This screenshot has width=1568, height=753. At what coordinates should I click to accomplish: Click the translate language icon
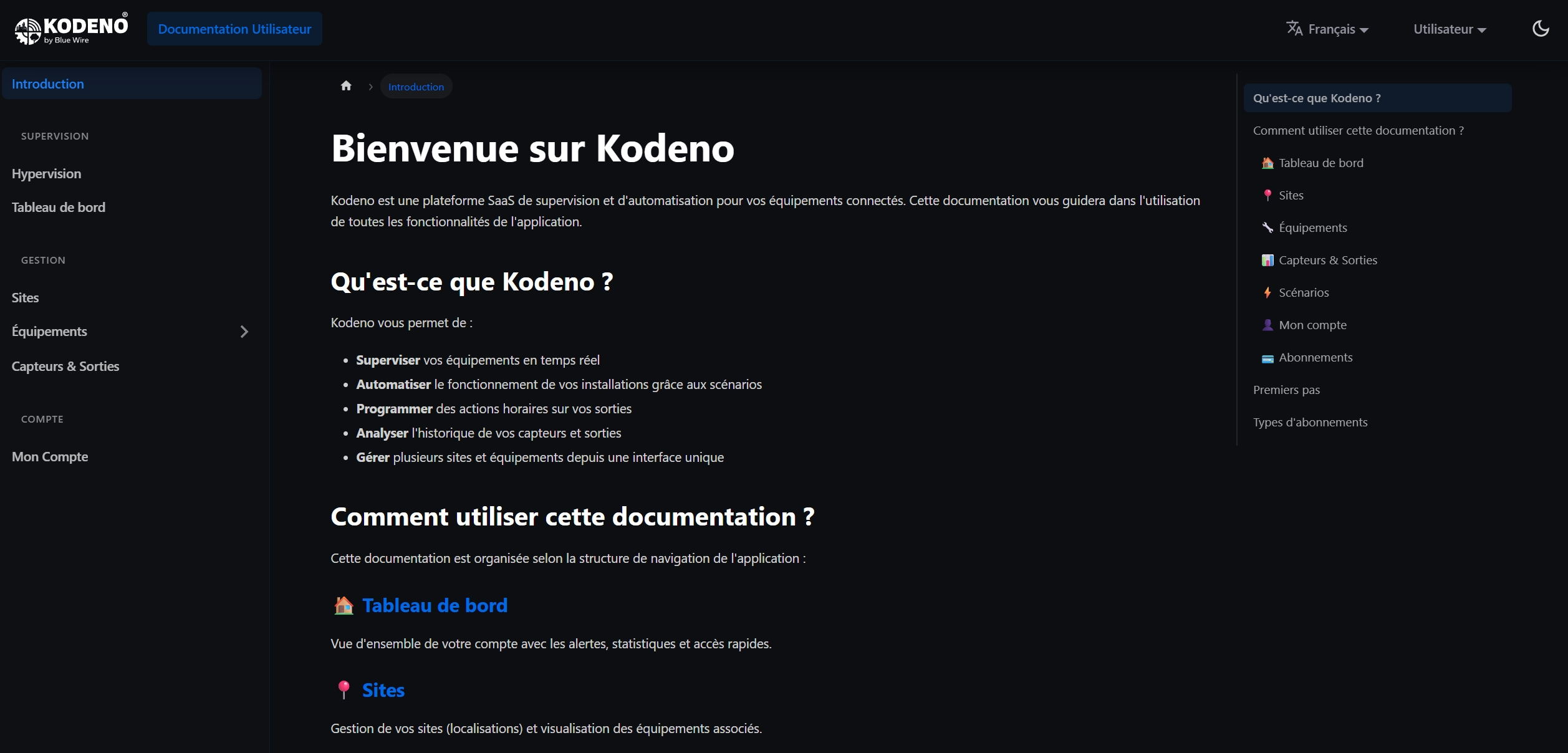pos(1294,29)
